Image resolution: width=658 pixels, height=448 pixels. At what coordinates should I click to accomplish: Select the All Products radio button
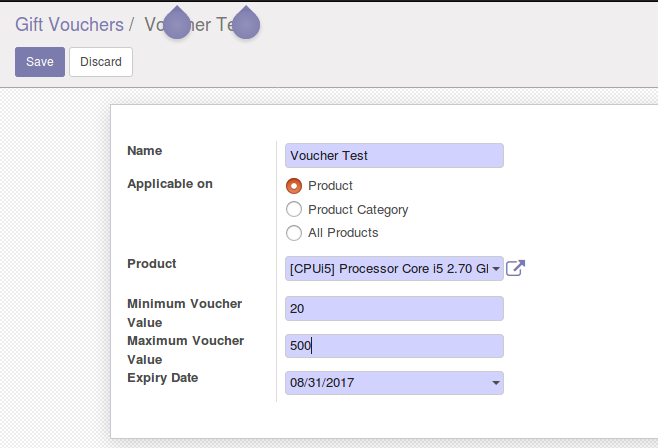(294, 233)
